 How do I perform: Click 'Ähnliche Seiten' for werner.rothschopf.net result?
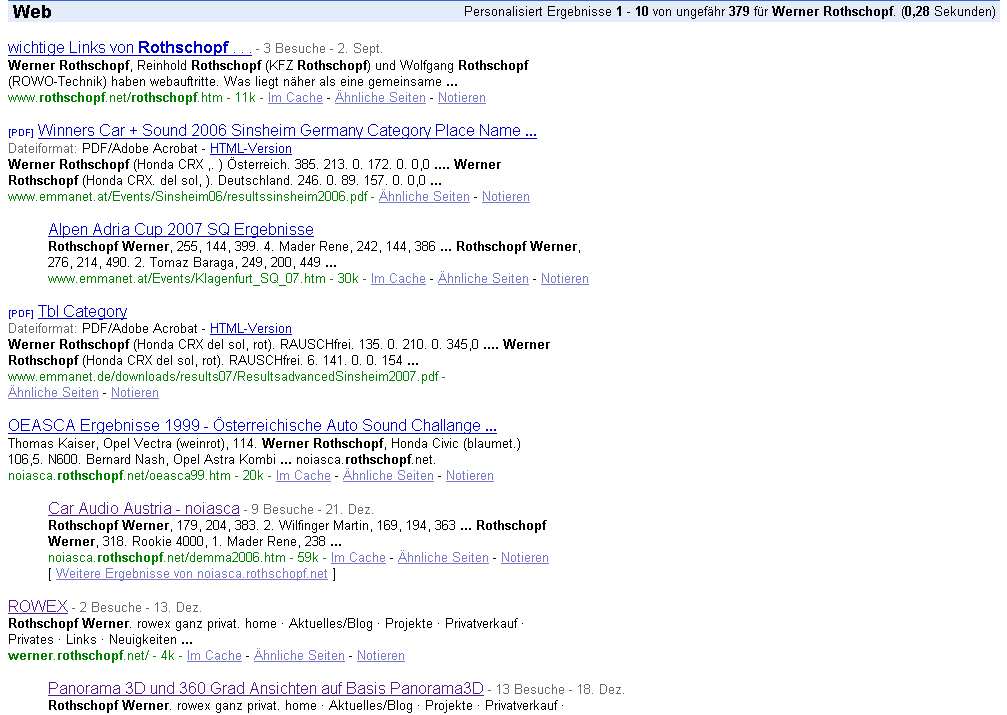(299, 656)
